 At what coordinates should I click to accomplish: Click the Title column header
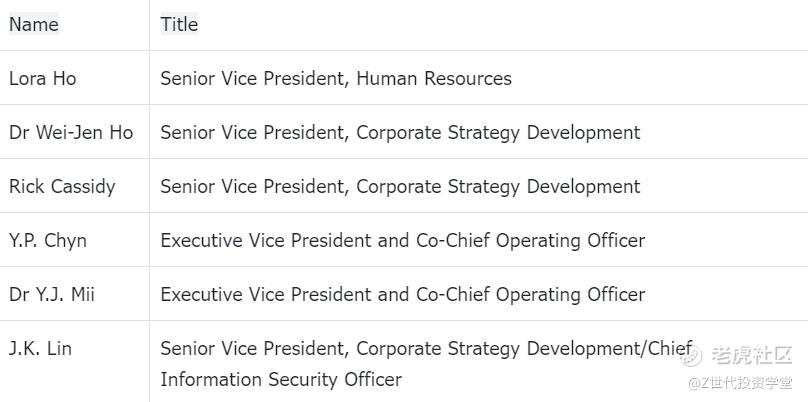click(x=179, y=24)
